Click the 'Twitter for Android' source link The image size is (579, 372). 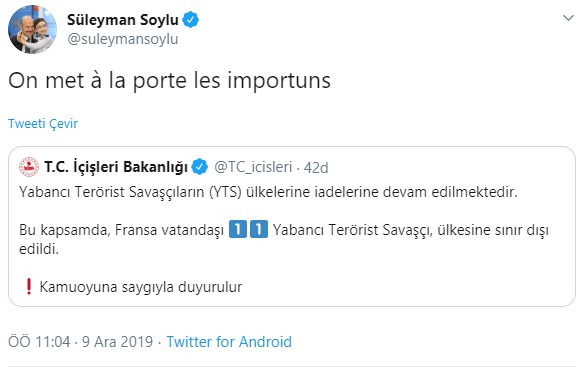point(229,342)
